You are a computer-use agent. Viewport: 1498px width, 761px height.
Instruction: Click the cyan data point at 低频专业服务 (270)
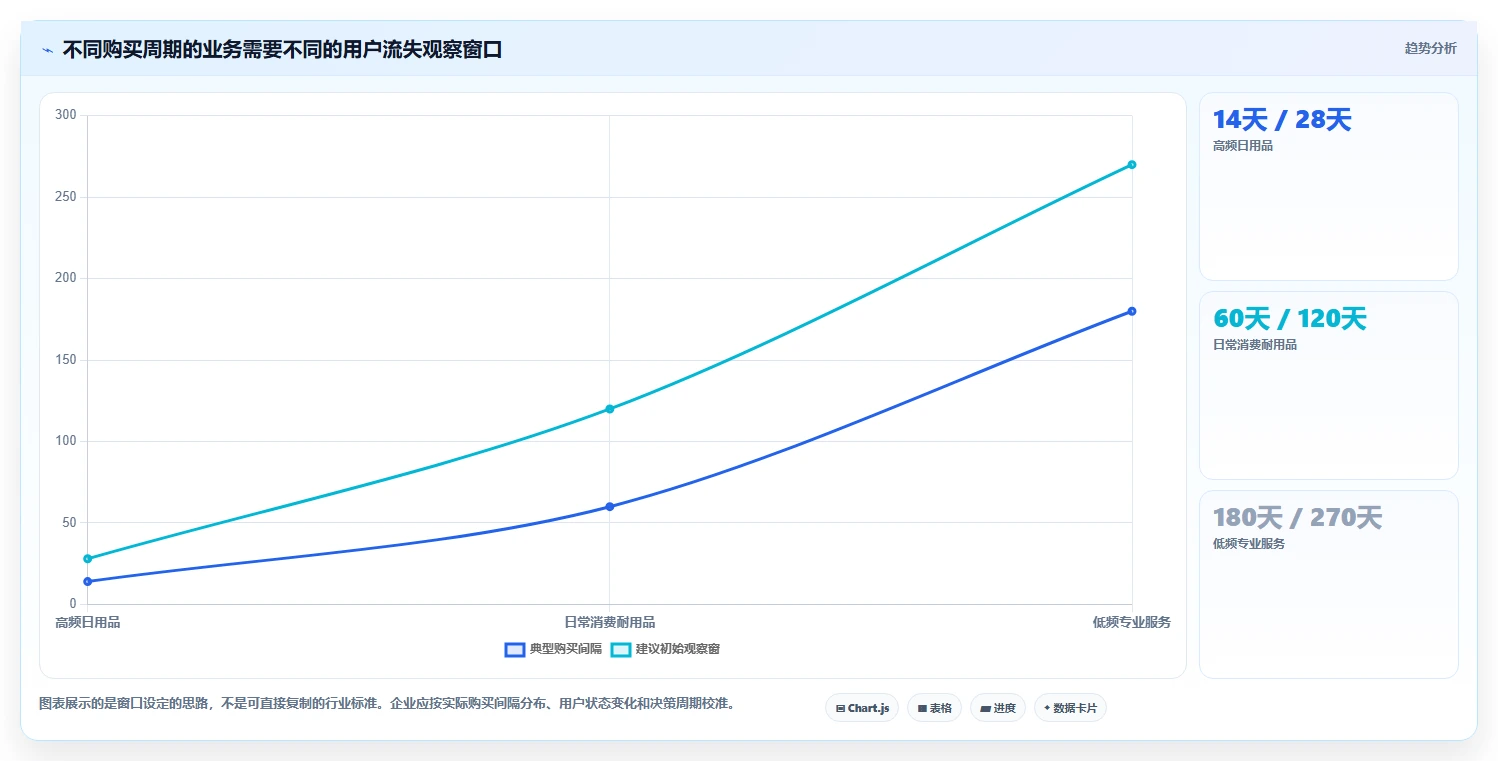pyautogui.click(x=1132, y=164)
